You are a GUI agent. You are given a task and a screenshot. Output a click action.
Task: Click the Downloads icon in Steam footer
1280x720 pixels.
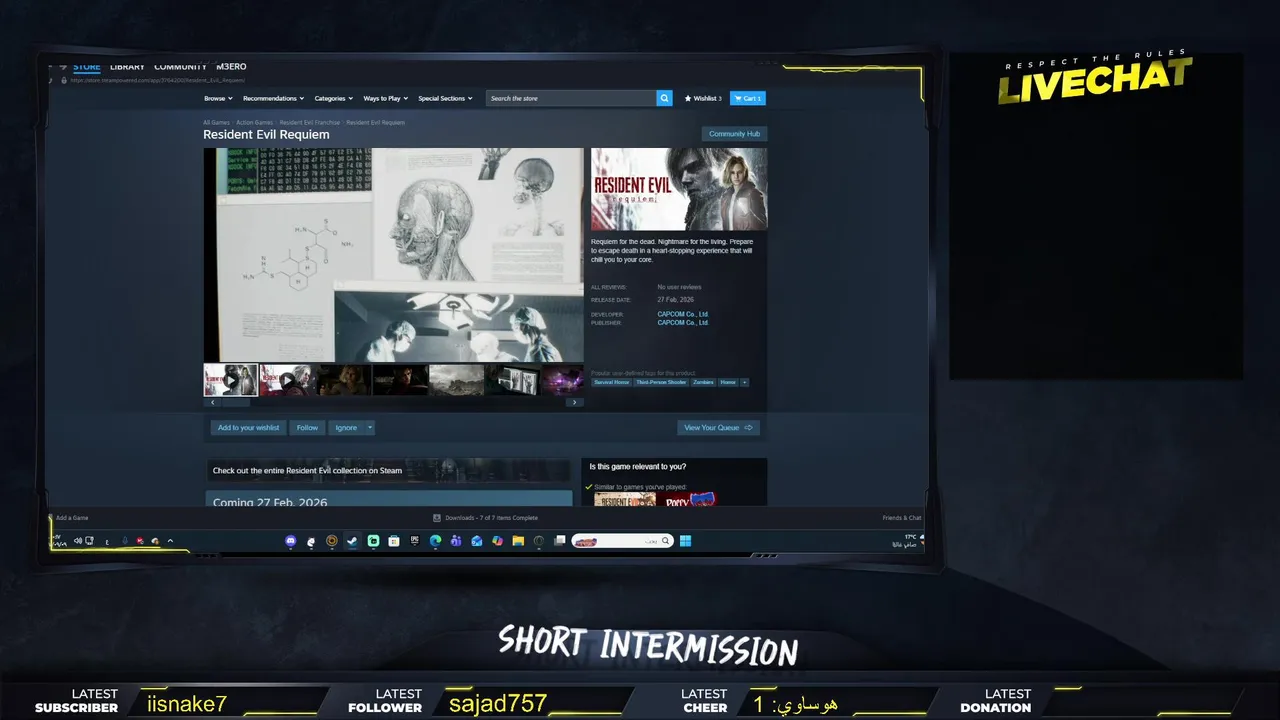point(437,518)
